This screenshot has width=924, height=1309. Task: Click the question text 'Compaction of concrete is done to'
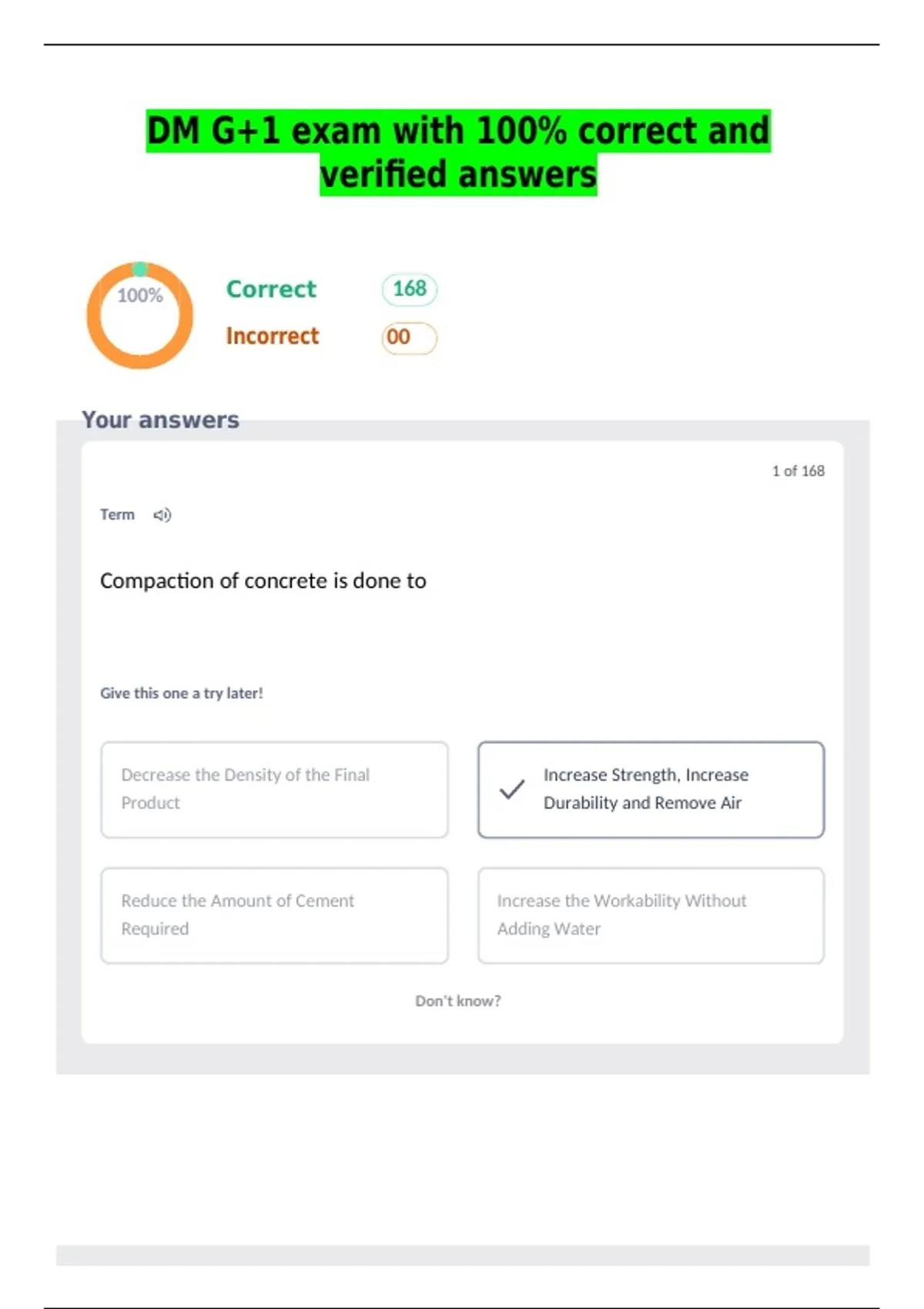[263, 581]
